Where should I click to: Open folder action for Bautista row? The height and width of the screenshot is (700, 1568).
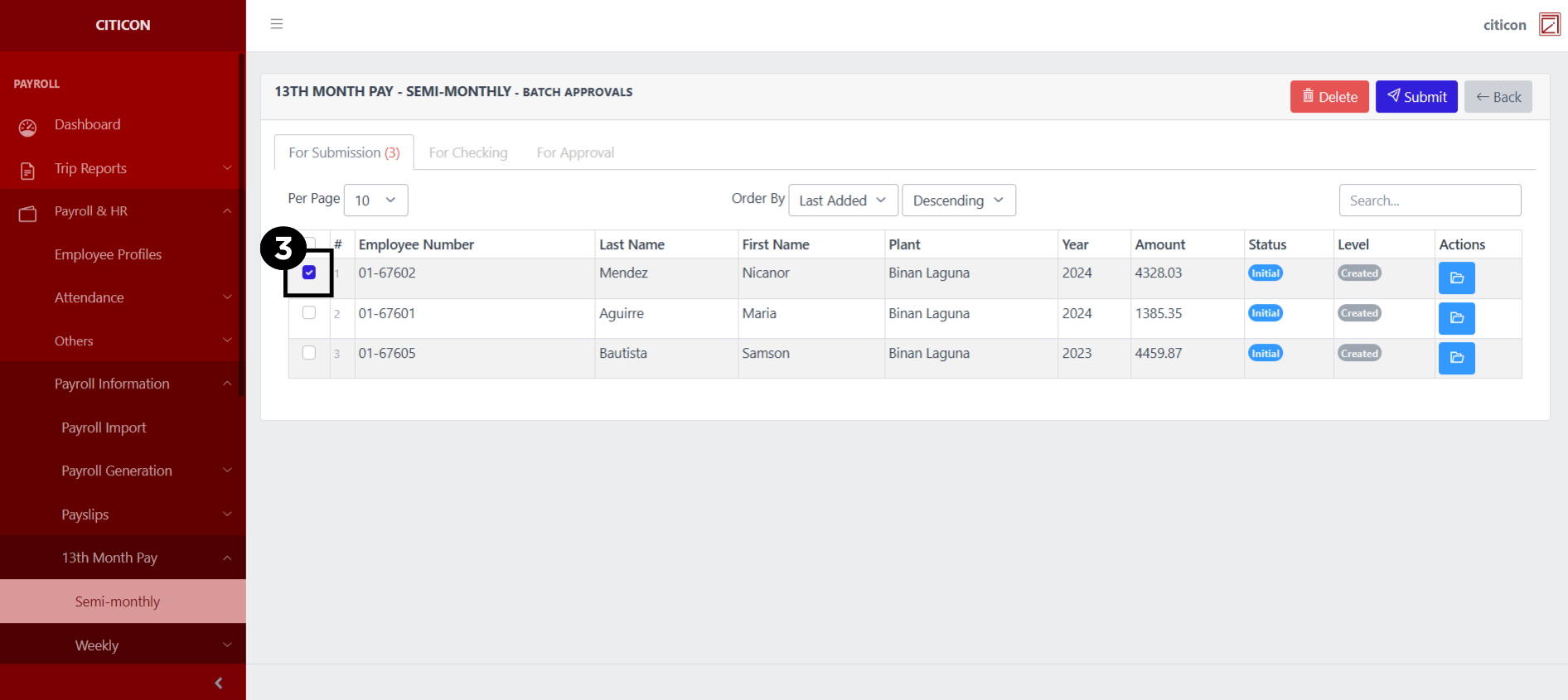(1456, 358)
